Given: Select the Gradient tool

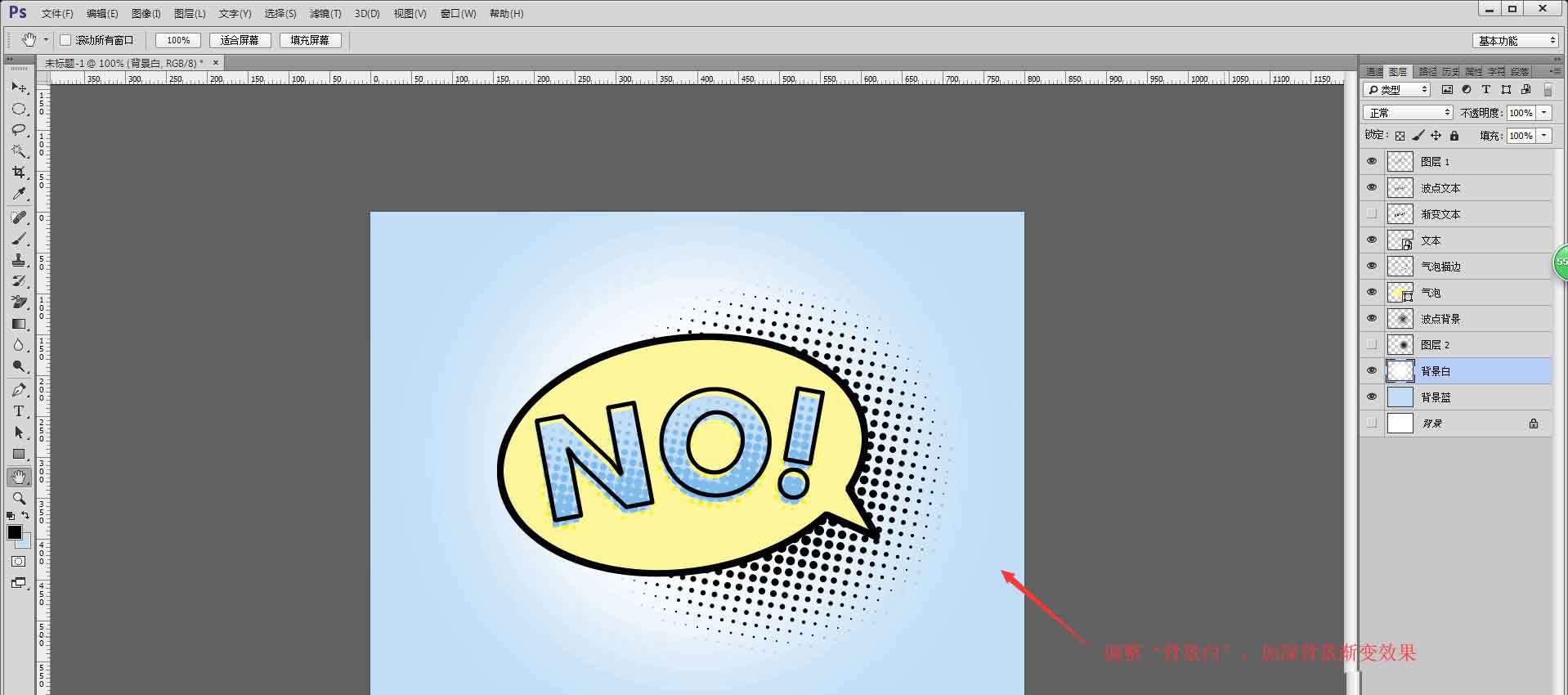Looking at the screenshot, I should [x=19, y=324].
